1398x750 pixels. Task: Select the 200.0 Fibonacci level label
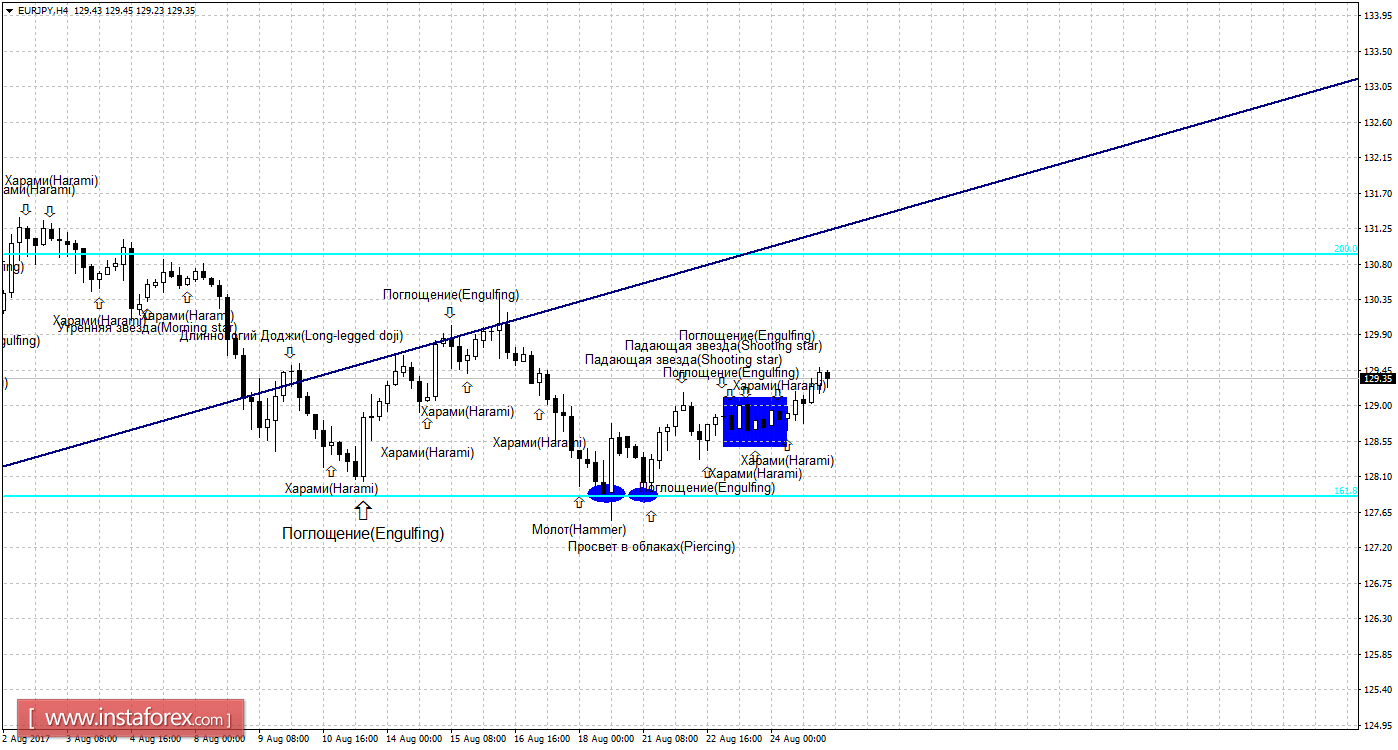(x=1345, y=248)
